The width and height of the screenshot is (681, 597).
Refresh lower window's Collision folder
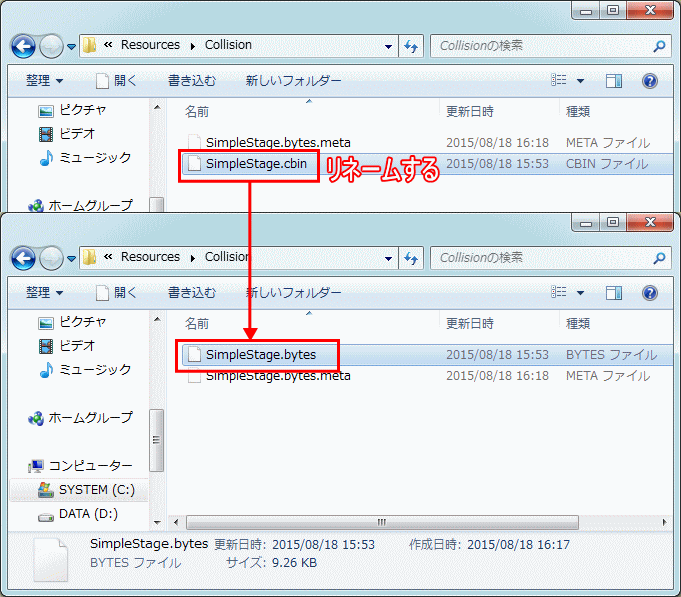tap(411, 258)
